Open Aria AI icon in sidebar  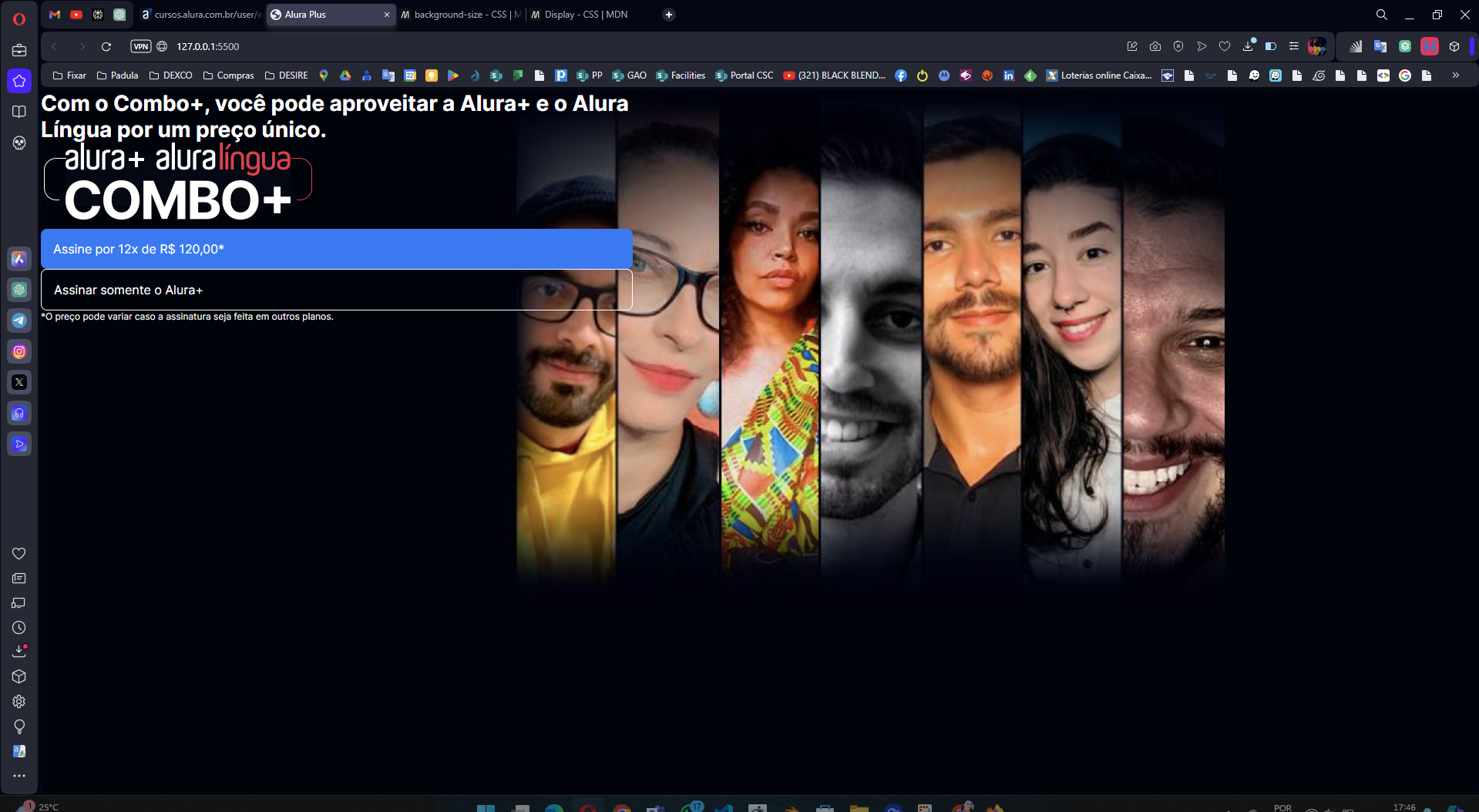(19, 259)
